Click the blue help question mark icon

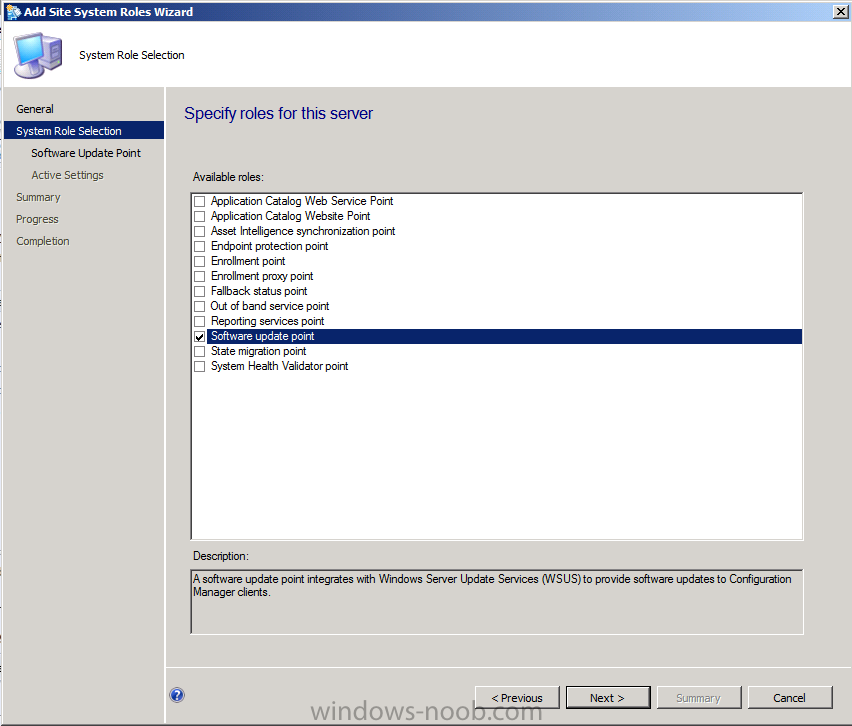[177, 695]
